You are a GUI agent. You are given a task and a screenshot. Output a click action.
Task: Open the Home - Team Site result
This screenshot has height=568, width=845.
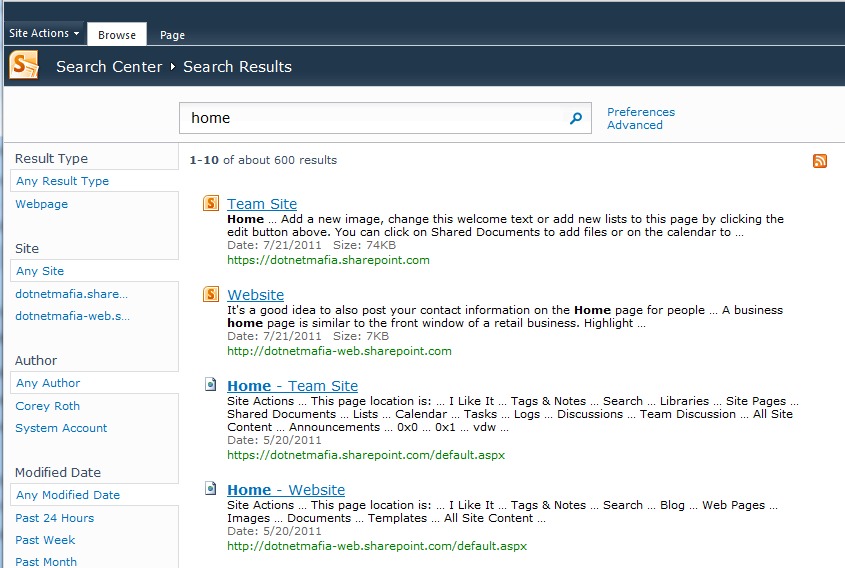tap(293, 386)
